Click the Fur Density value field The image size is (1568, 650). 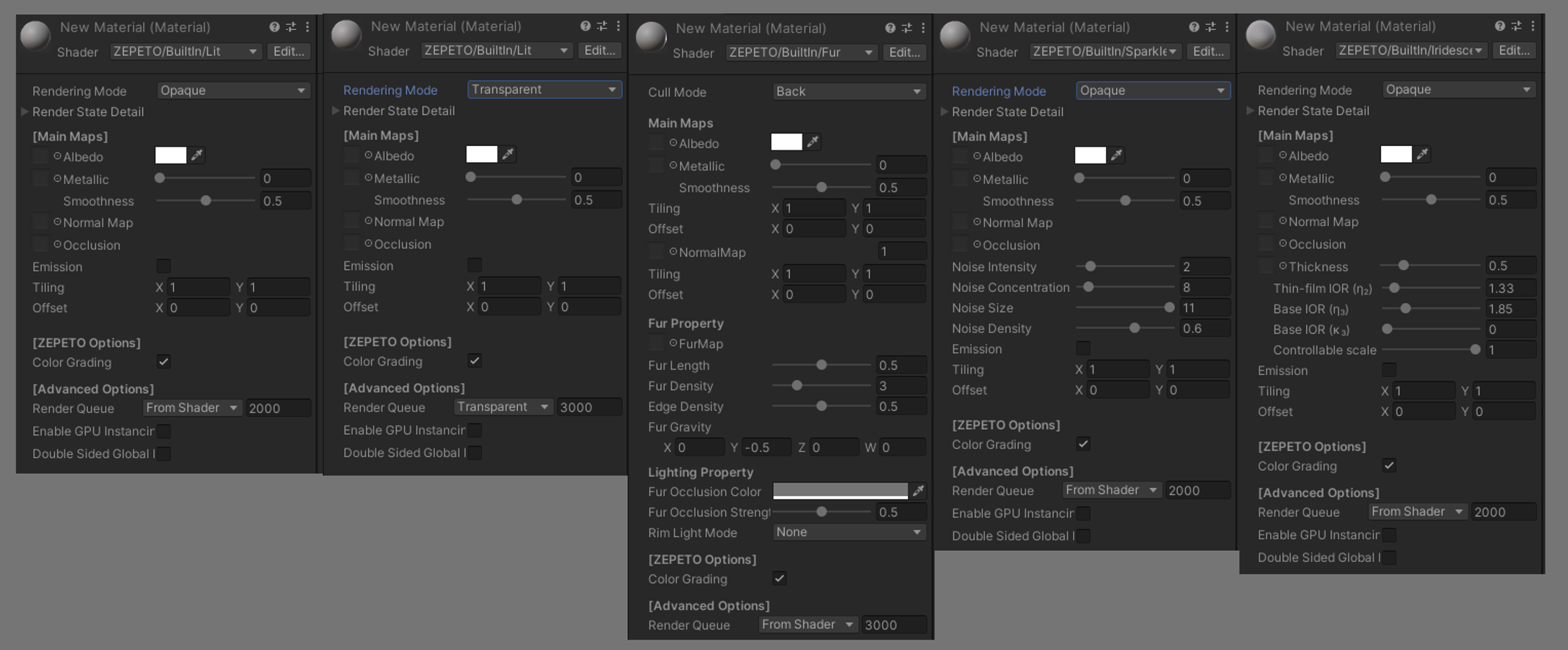(901, 385)
